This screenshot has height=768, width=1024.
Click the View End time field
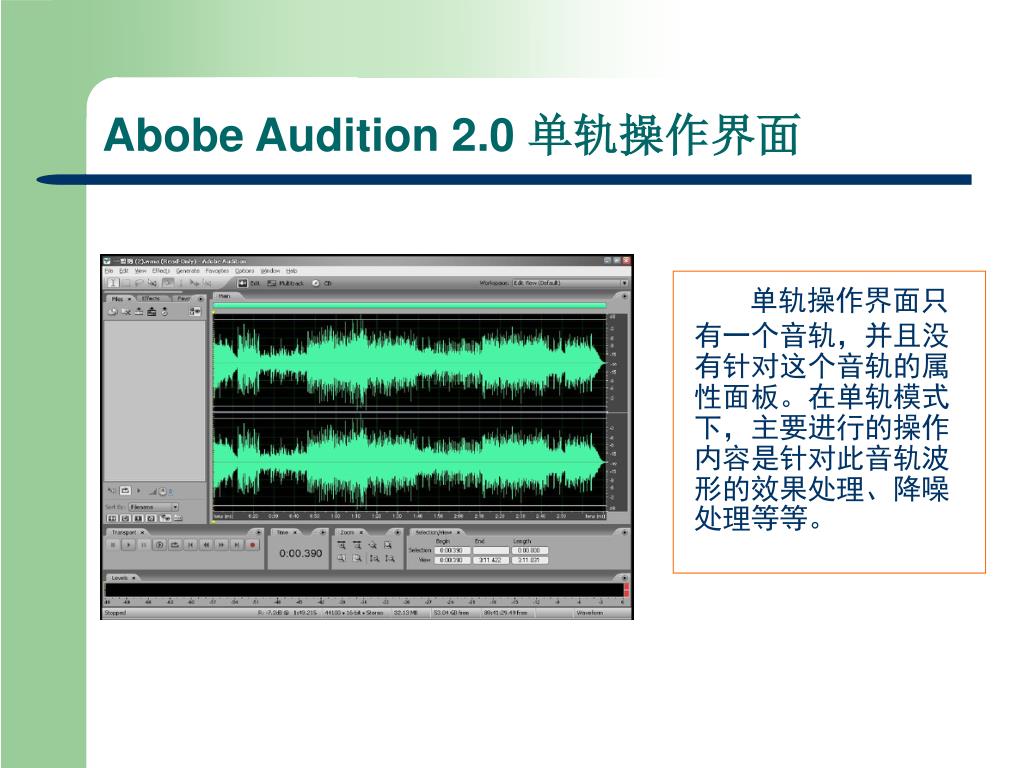[491, 560]
